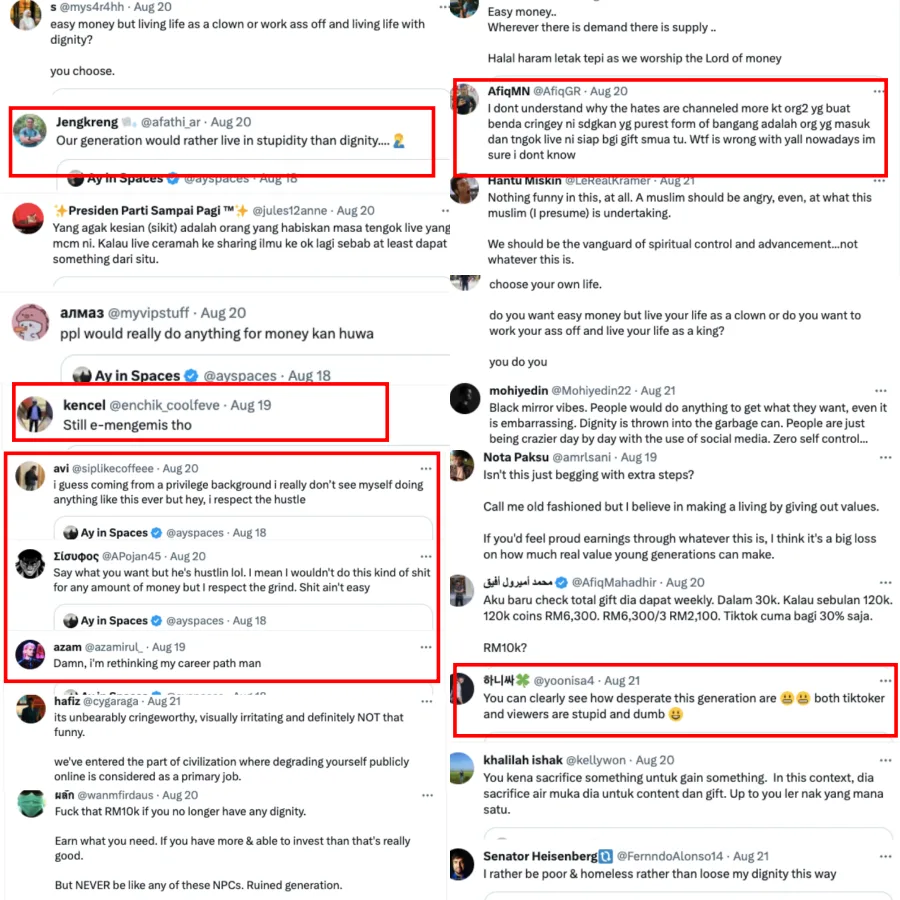Screen dimensions: 900x900
Task: Open more options on avi's tweet
Action: [426, 469]
